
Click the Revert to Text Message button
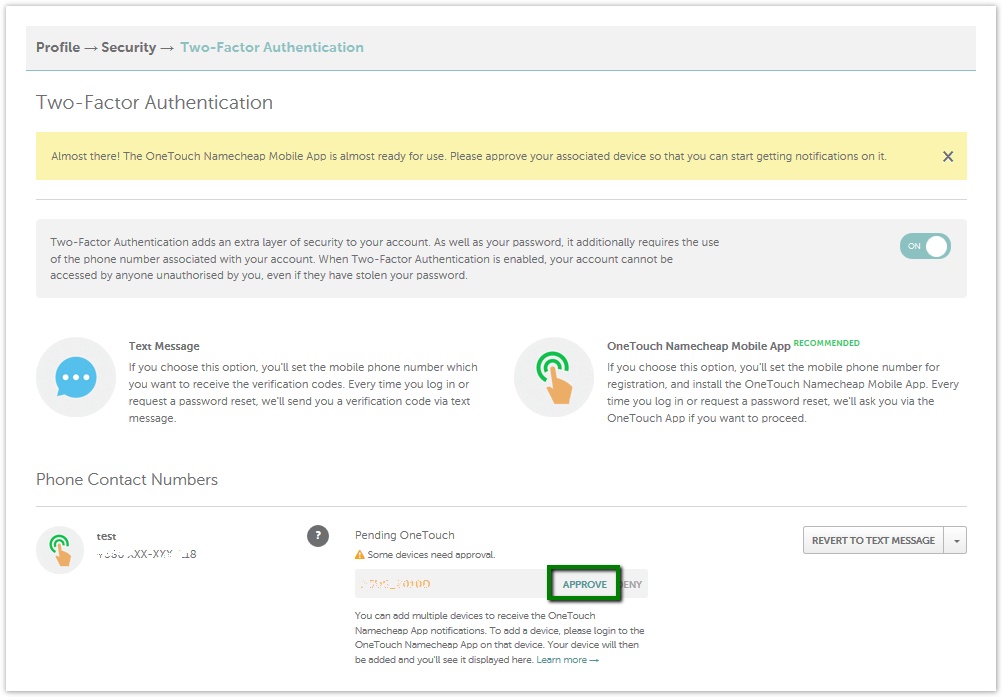click(873, 540)
